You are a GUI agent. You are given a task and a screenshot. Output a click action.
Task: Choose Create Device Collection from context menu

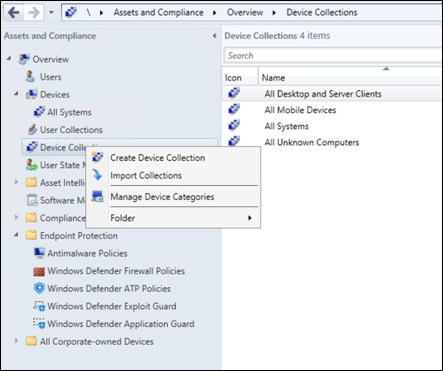[x=173, y=158]
